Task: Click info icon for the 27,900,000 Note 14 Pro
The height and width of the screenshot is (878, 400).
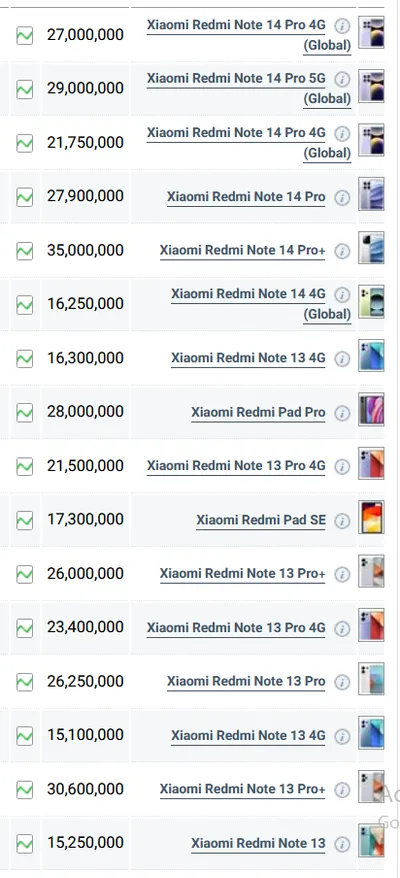Action: [342, 198]
